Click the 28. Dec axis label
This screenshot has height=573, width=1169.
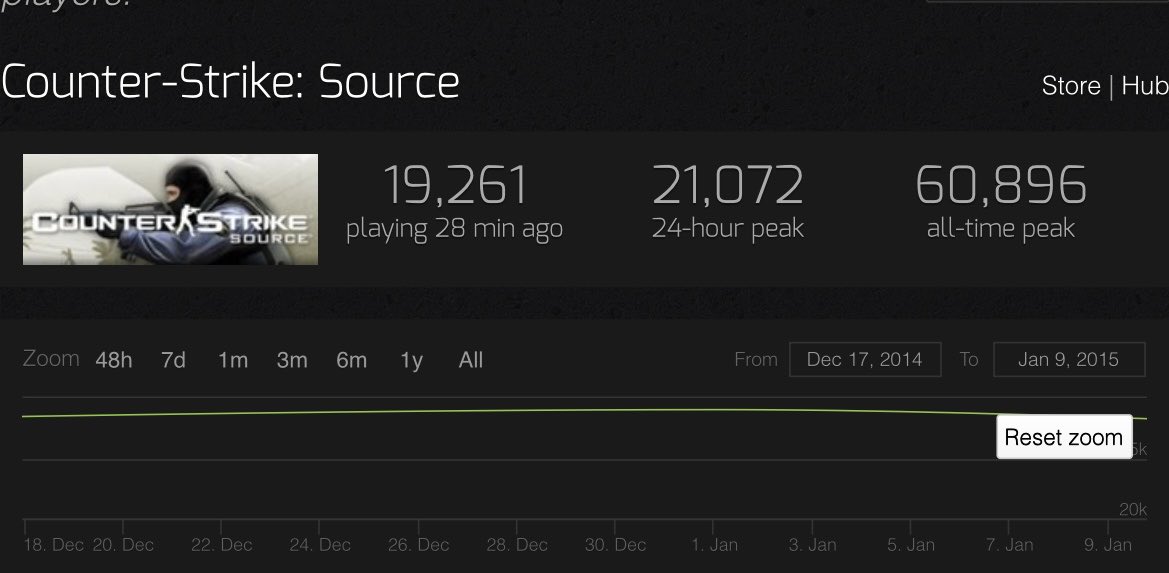click(517, 545)
